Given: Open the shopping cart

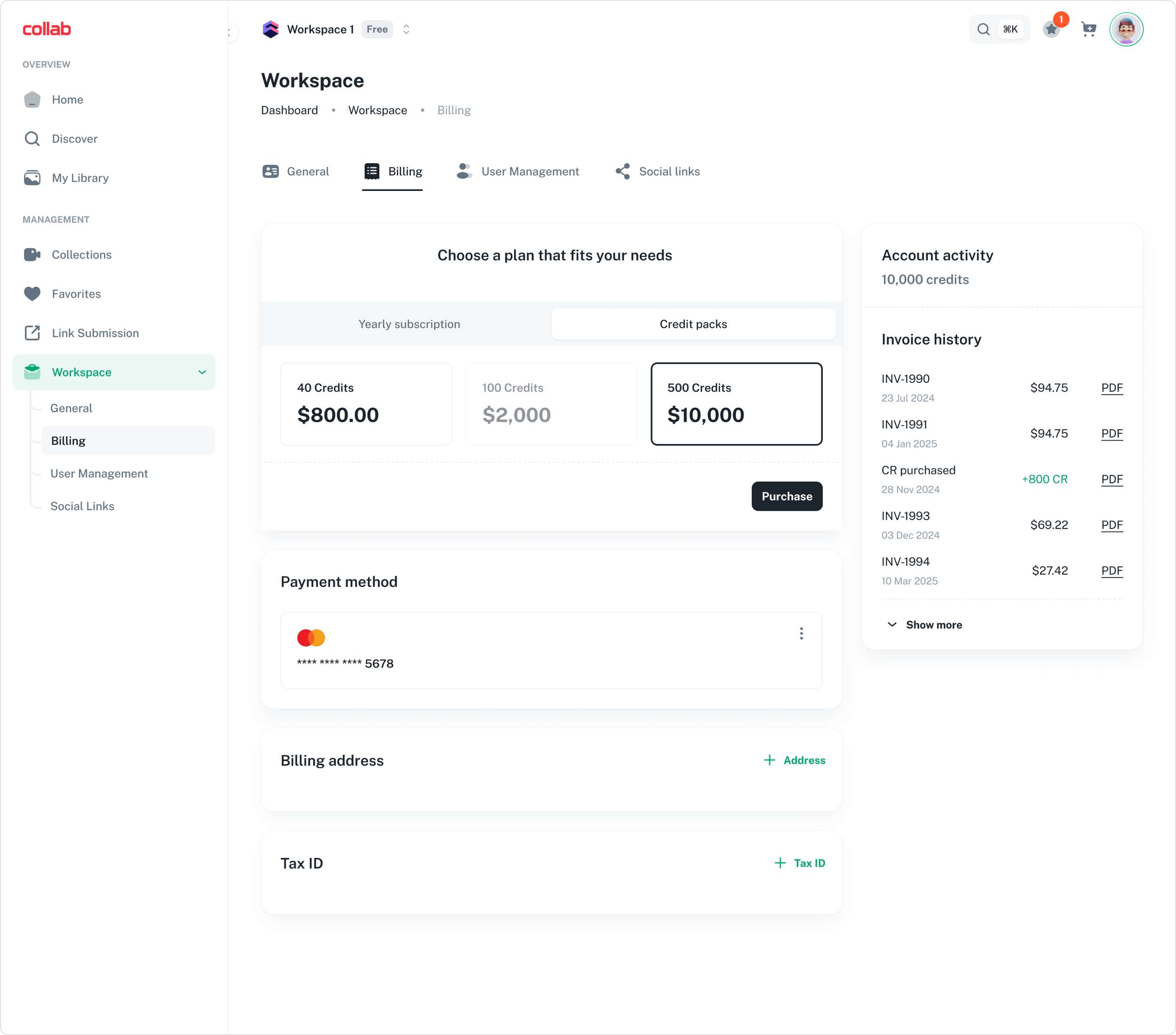Looking at the screenshot, I should [x=1089, y=29].
